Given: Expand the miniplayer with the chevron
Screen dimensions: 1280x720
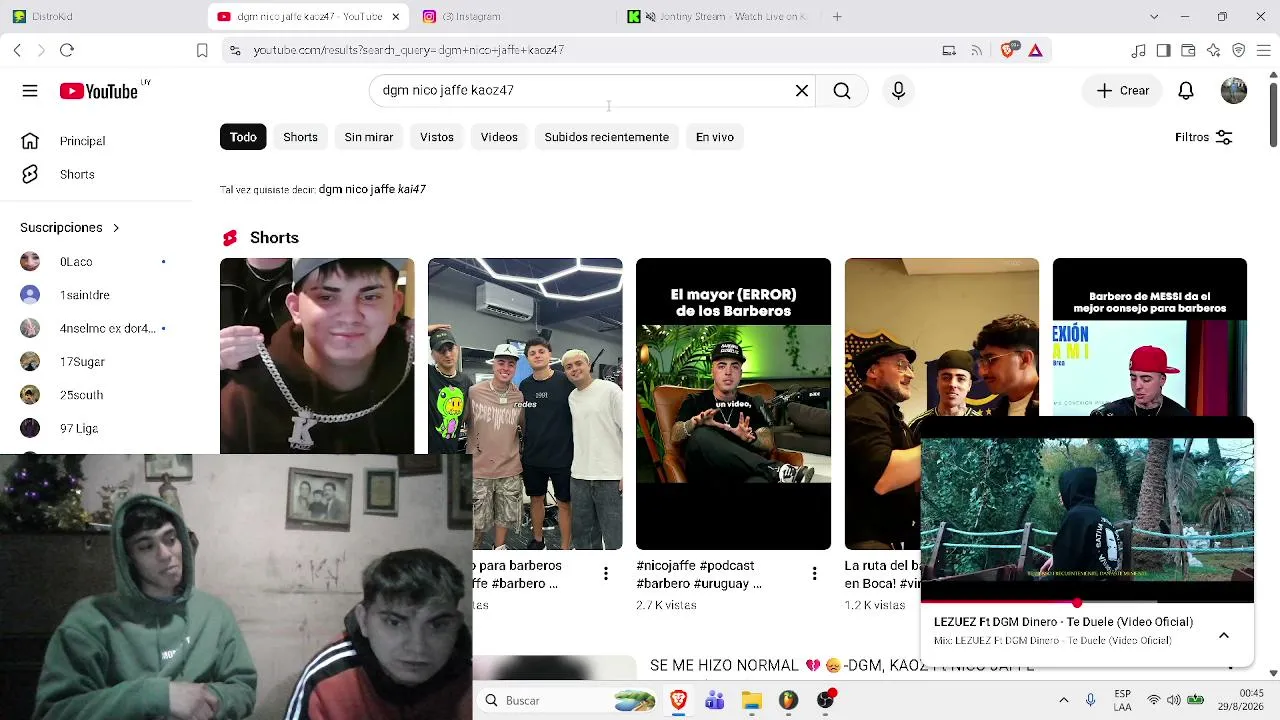Looking at the screenshot, I should [x=1223, y=635].
